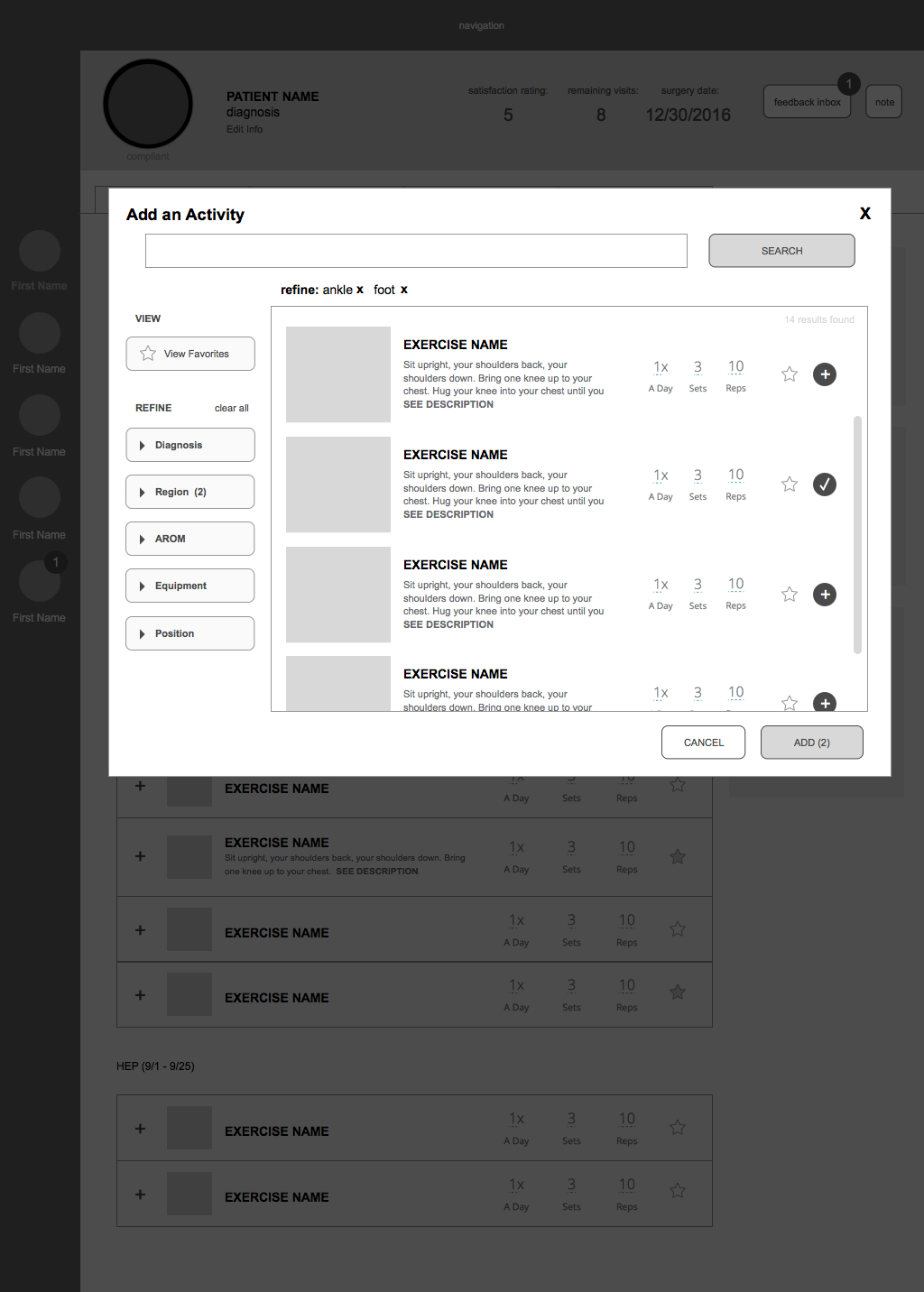Edit first exercise 1x A Day value
The image size is (924, 1292).
click(661, 367)
